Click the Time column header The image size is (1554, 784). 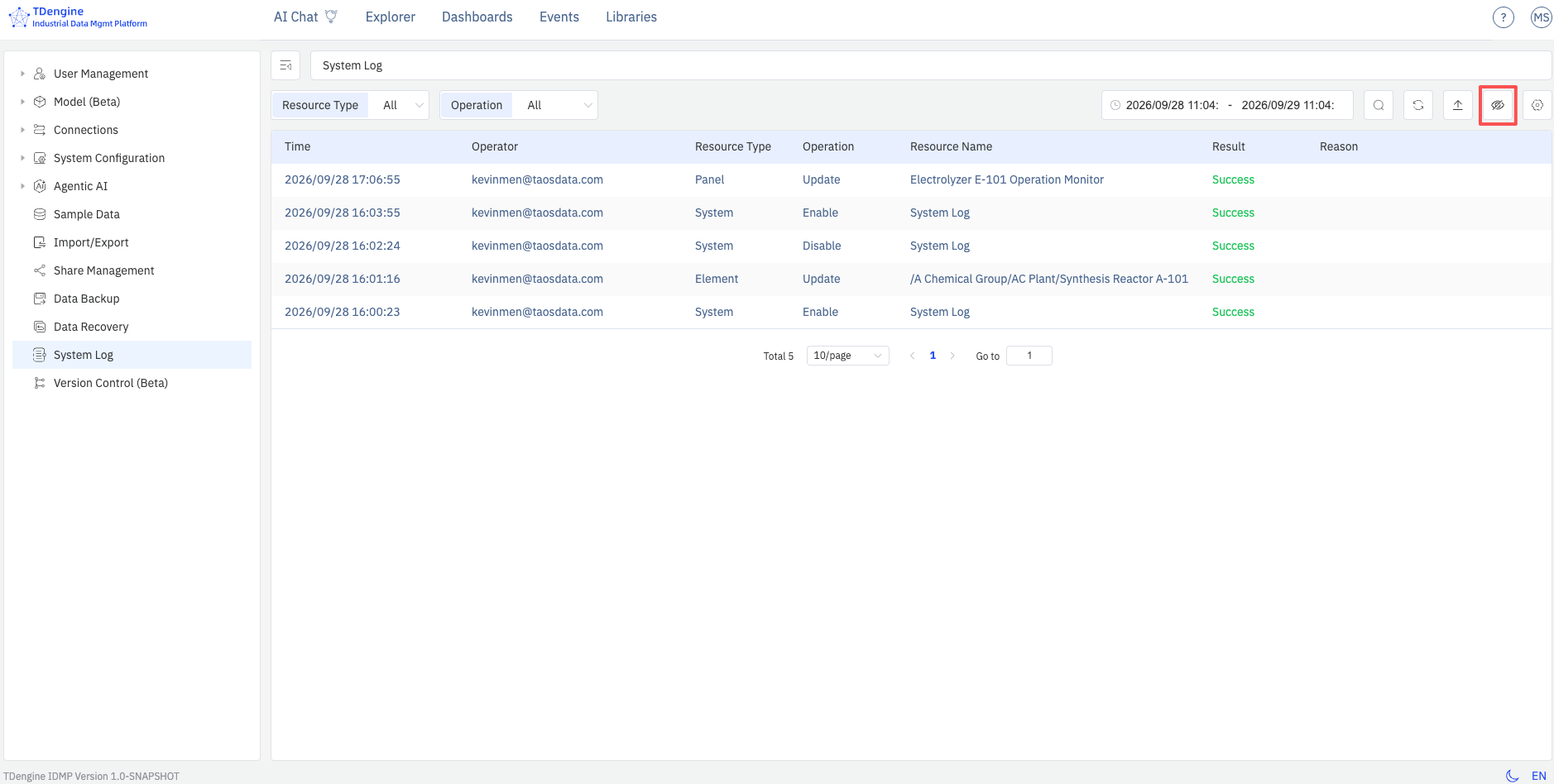tap(298, 146)
